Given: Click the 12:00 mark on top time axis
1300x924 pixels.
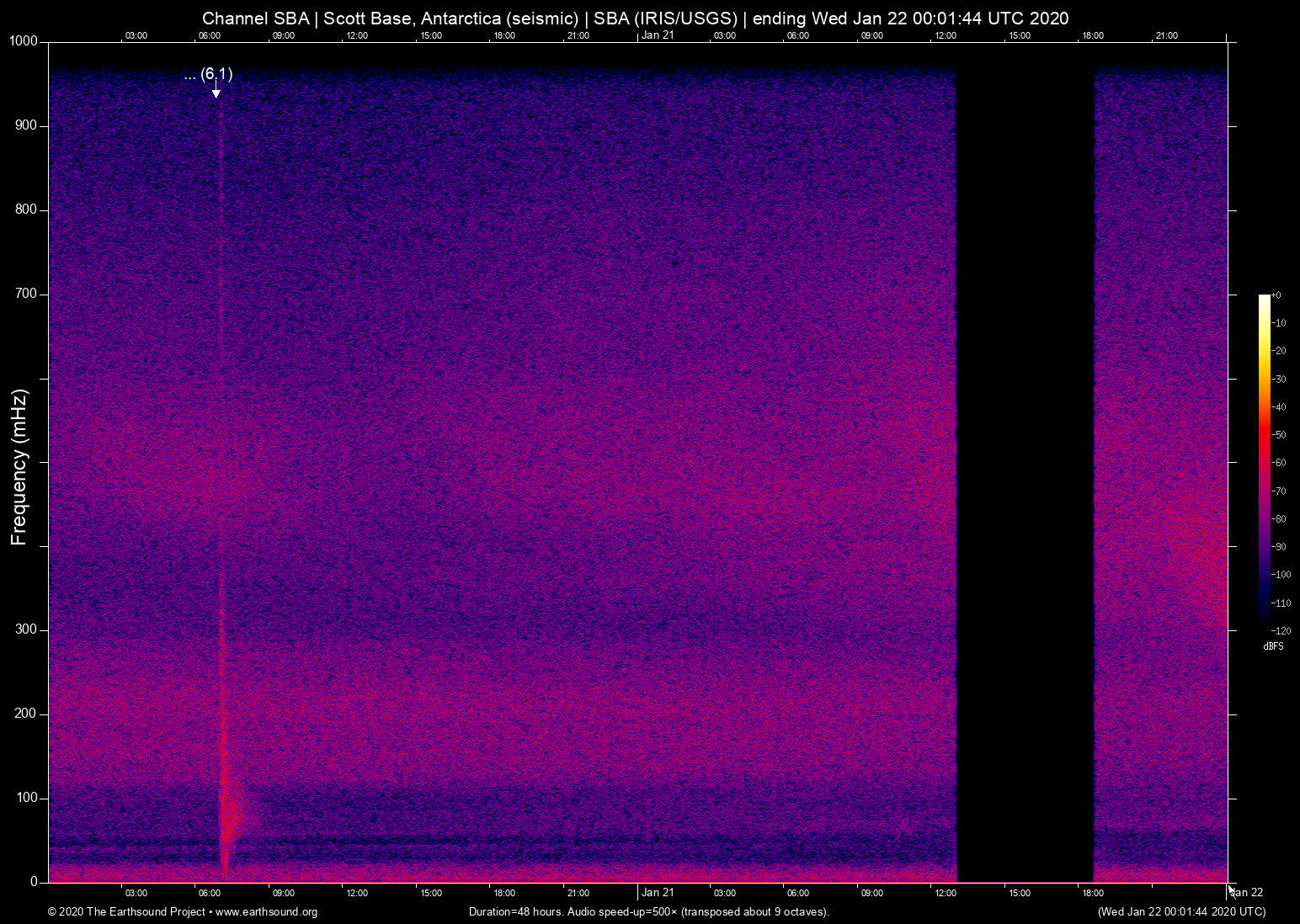Looking at the screenshot, I should tap(357, 35).
